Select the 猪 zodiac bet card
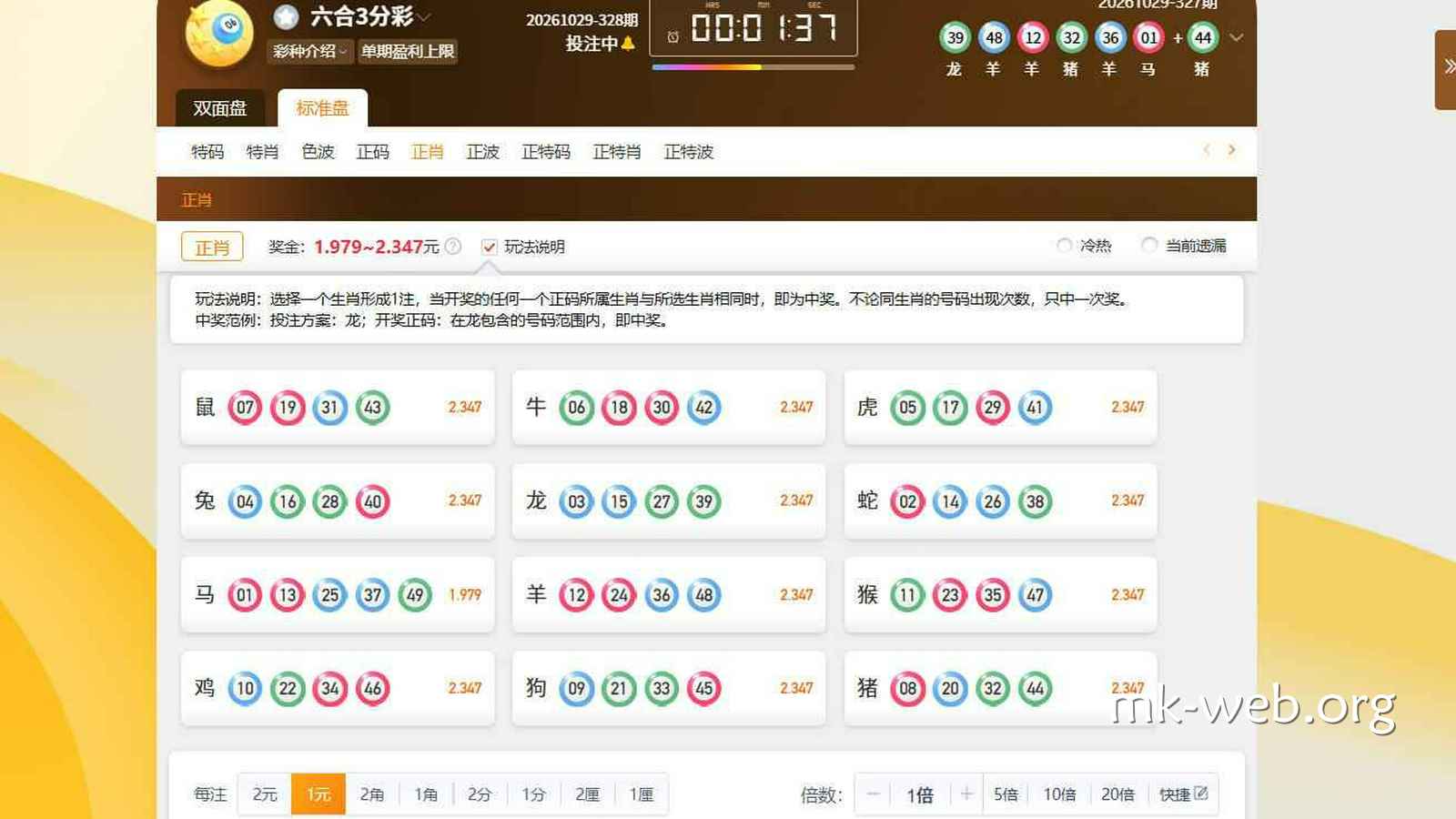The image size is (1456, 819). (x=1000, y=688)
